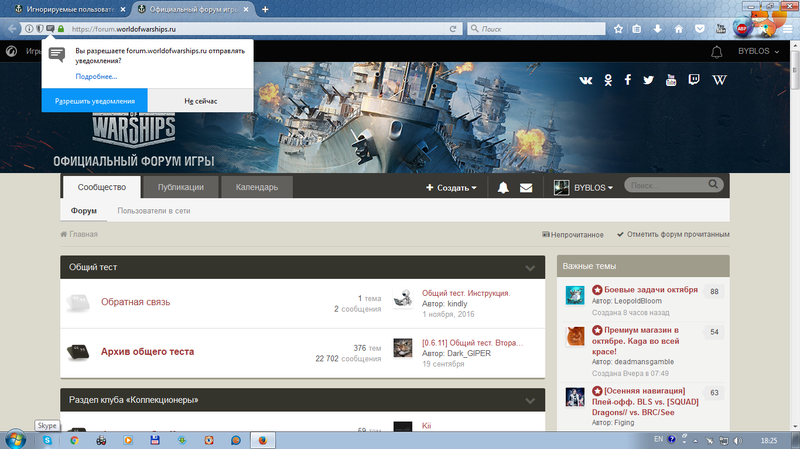Image resolution: width=800 pixels, height=449 pixels.
Task: Click the page vertical scrollbar thumb
Action: tap(794, 70)
